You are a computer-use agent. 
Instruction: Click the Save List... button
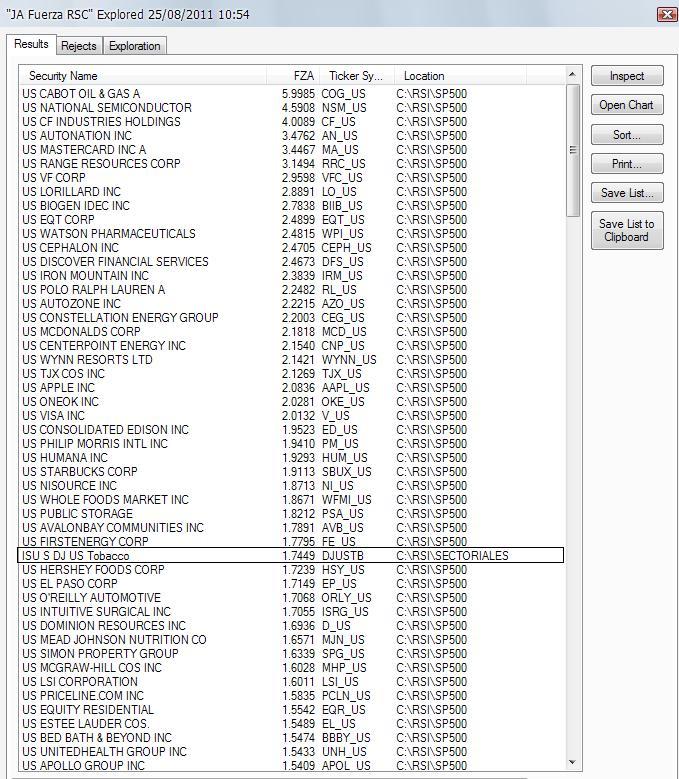pyautogui.click(x=626, y=193)
